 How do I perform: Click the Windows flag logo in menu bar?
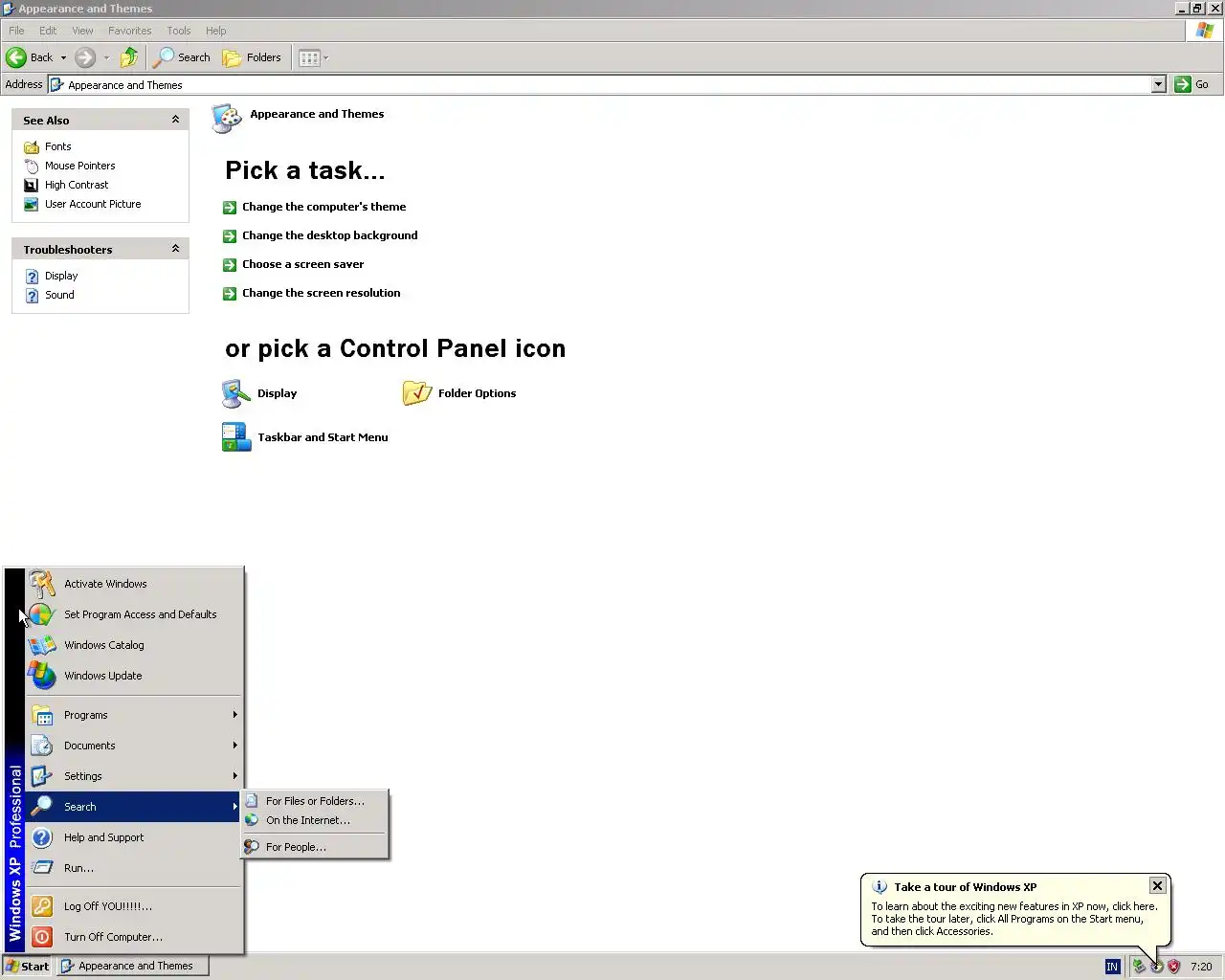click(x=1205, y=31)
